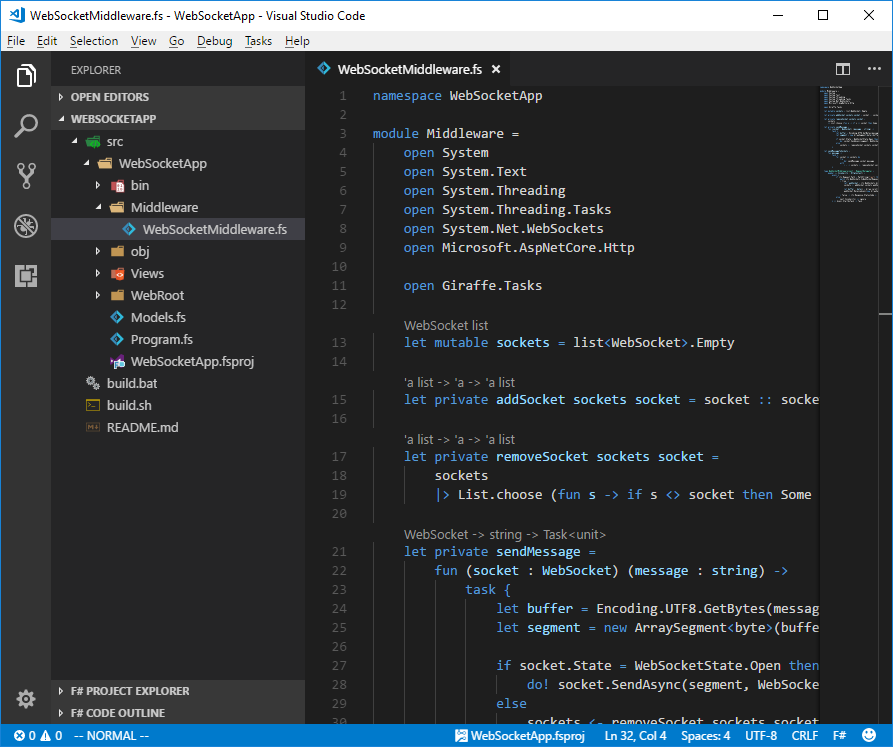
Task: Open the editor actions ellipsis menu
Action: (875, 69)
